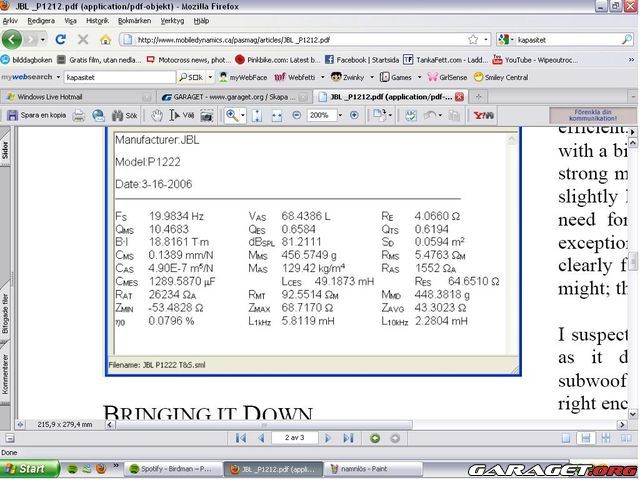The image size is (640, 480).
Task: Reload the page with the refresh icon
Action: click(61, 40)
